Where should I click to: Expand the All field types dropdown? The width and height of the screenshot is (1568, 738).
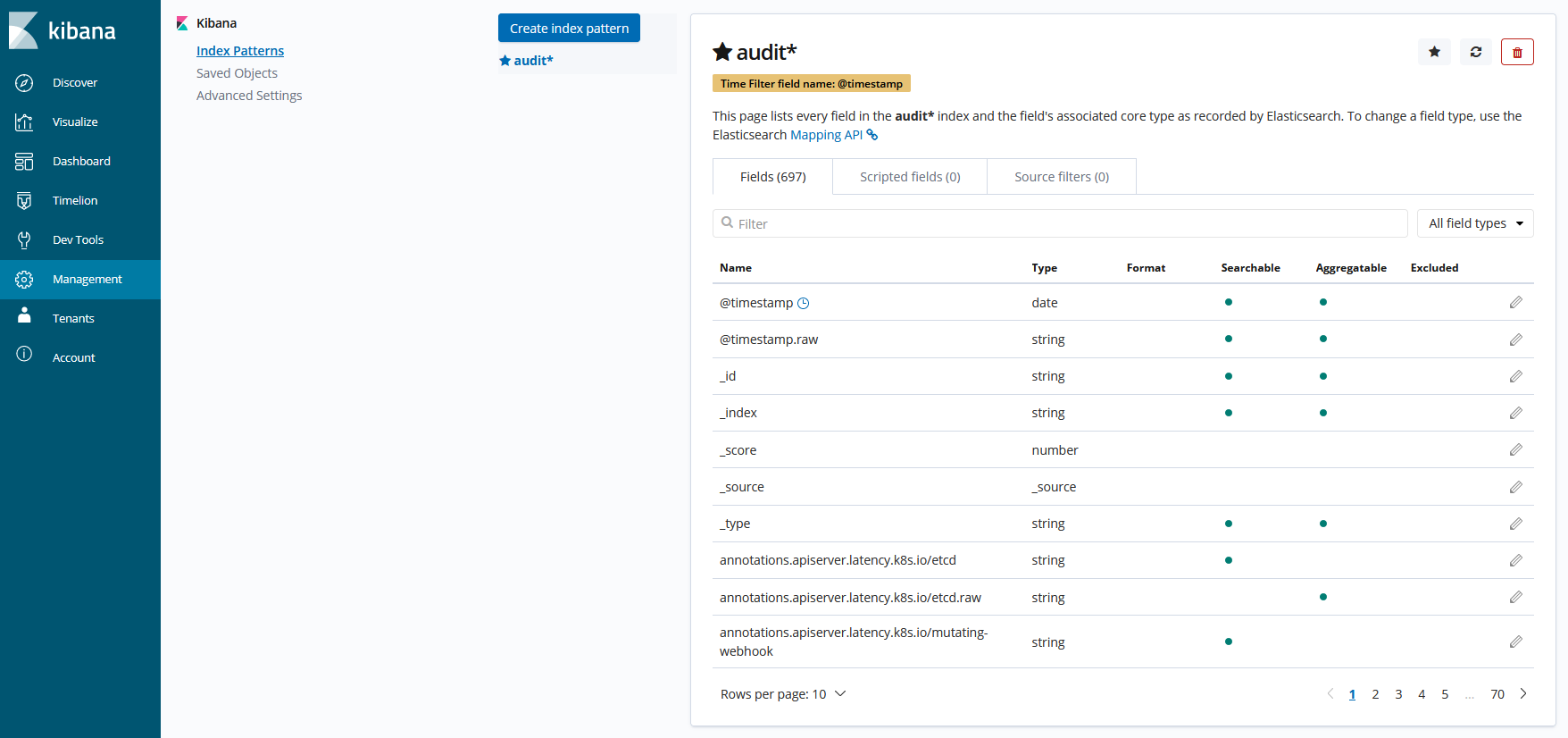(1475, 223)
